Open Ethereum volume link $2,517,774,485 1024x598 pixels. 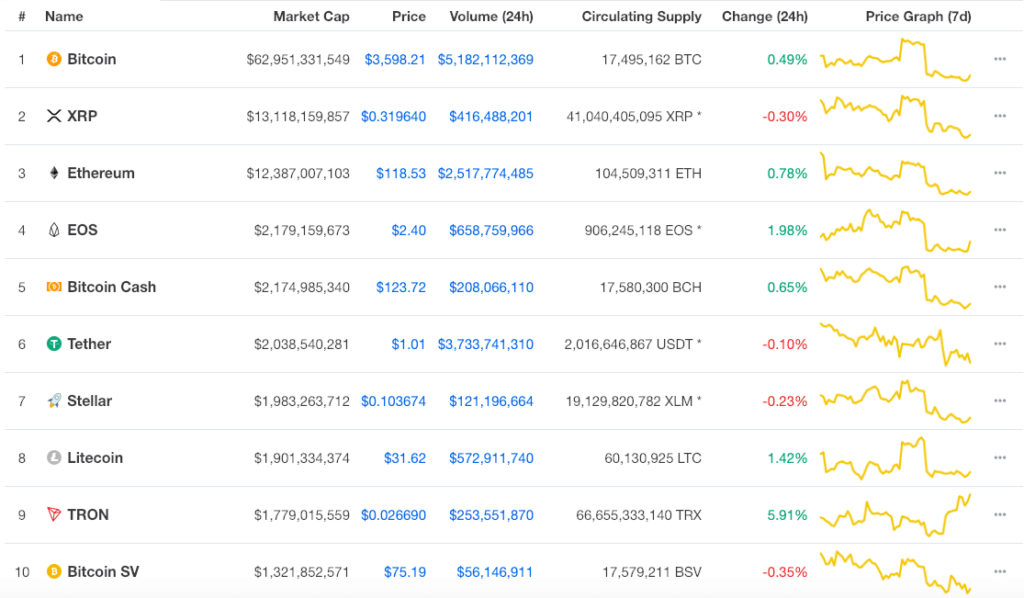click(485, 174)
